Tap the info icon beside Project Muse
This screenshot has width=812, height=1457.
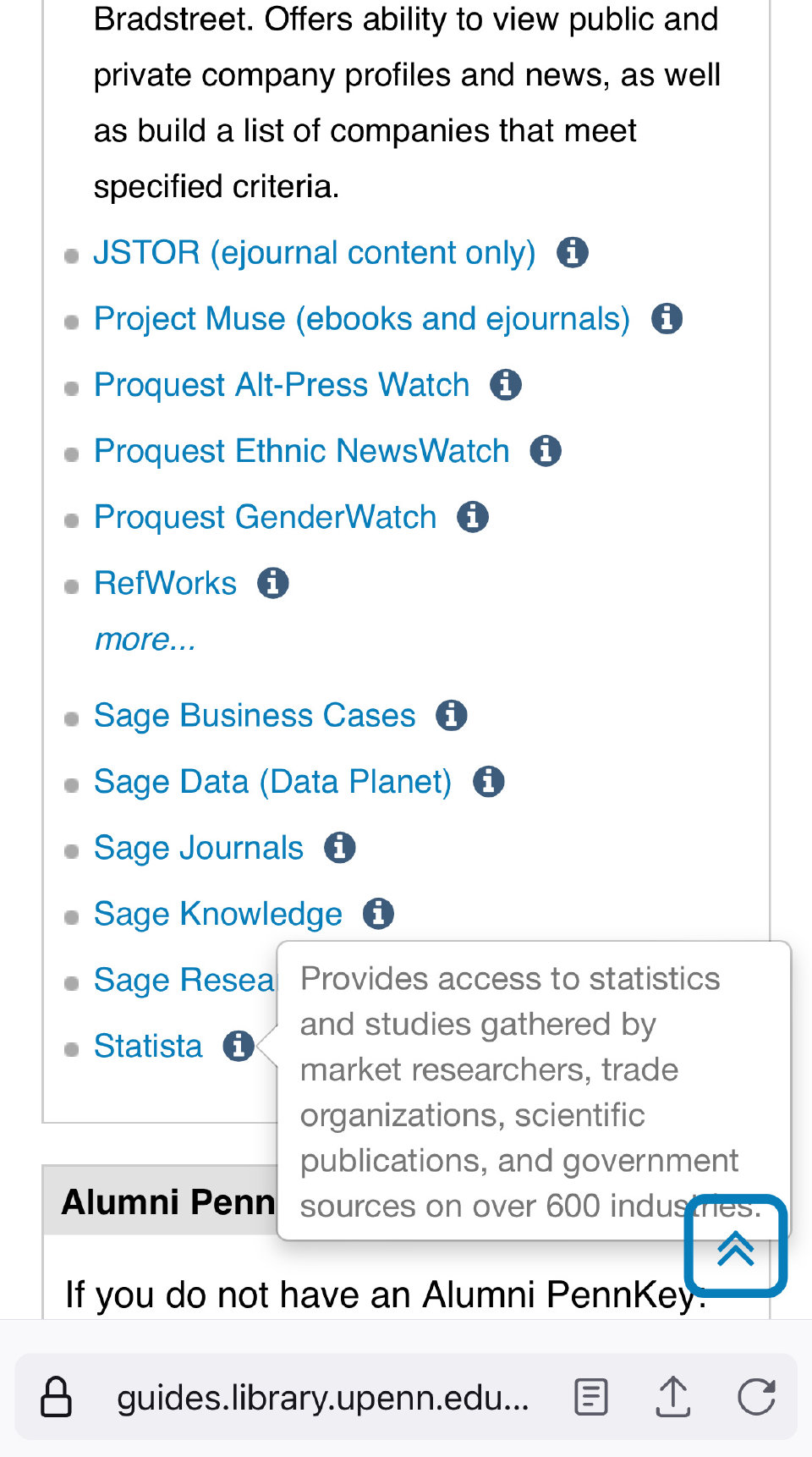[x=667, y=318]
